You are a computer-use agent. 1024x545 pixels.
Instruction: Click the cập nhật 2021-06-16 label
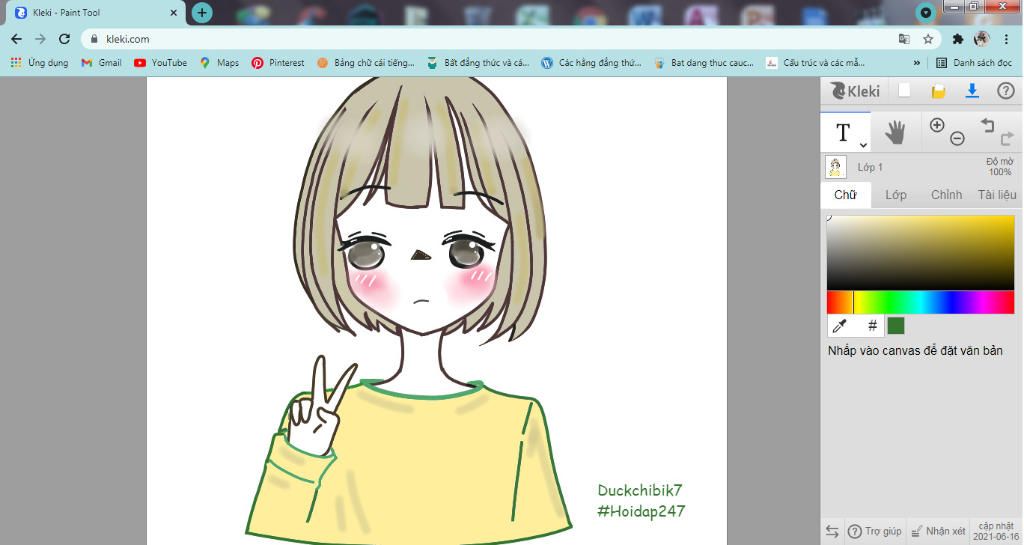(995, 531)
